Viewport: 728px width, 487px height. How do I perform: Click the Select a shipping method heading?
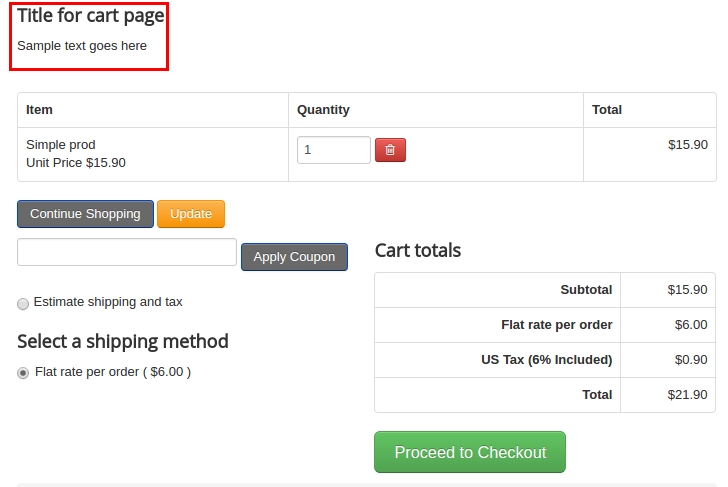[x=123, y=341]
